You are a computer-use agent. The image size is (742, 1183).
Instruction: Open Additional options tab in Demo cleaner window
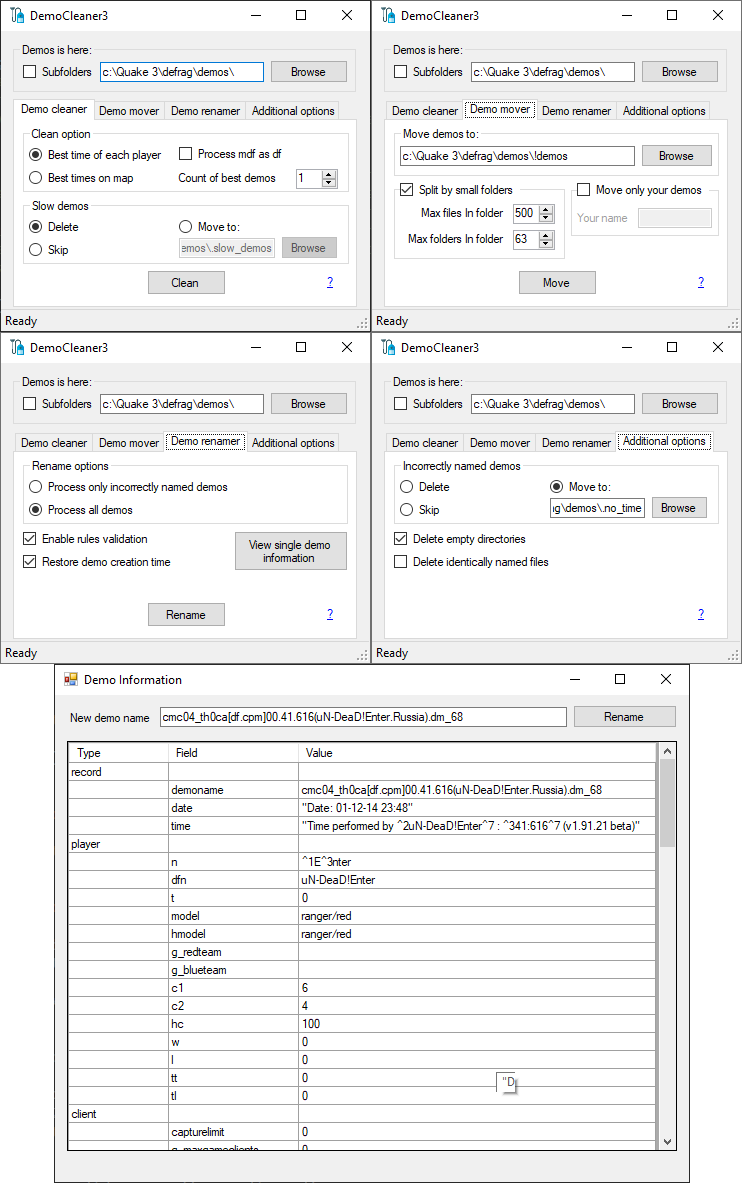[293, 111]
